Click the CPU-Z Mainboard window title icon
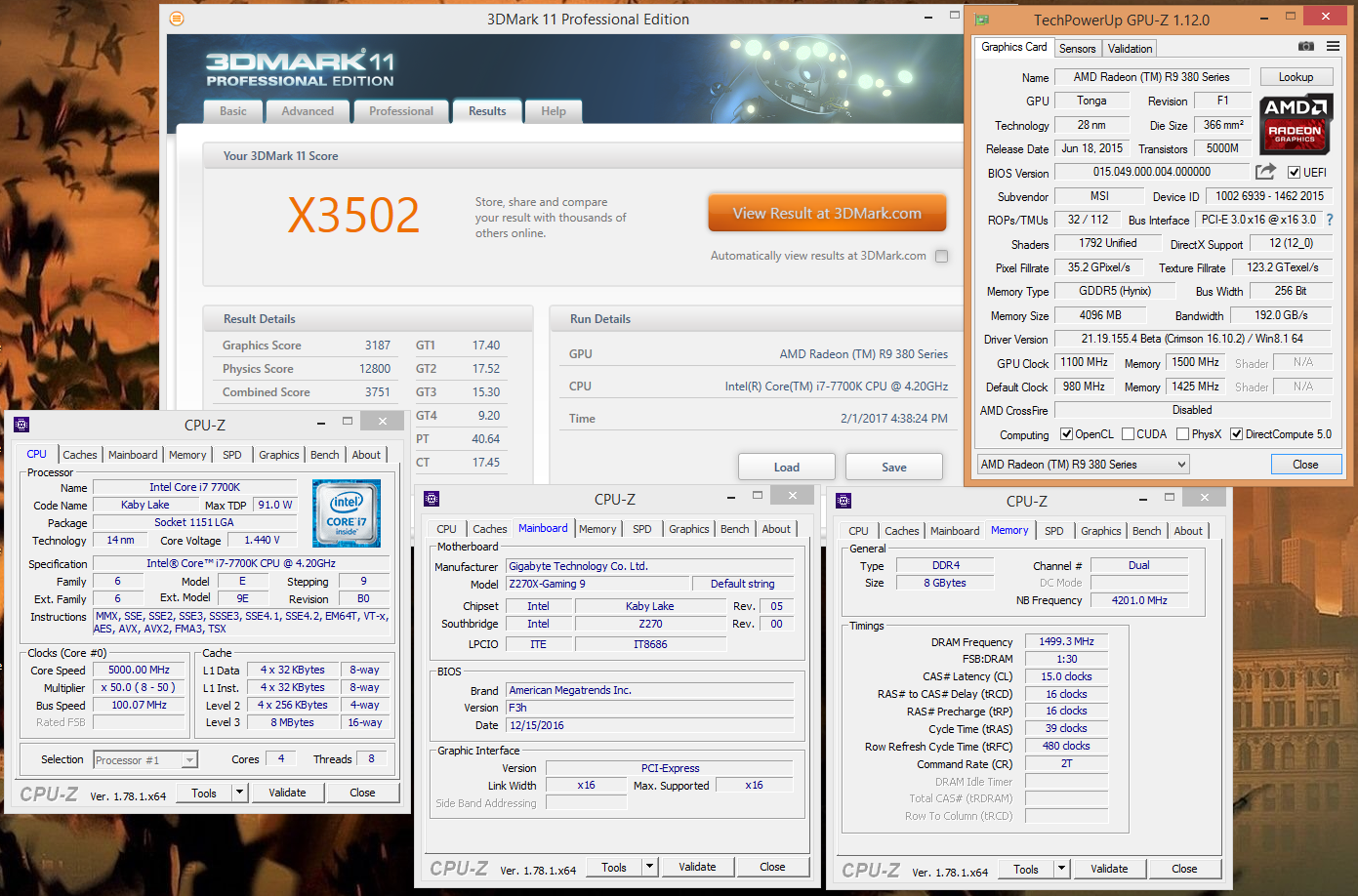 click(432, 499)
